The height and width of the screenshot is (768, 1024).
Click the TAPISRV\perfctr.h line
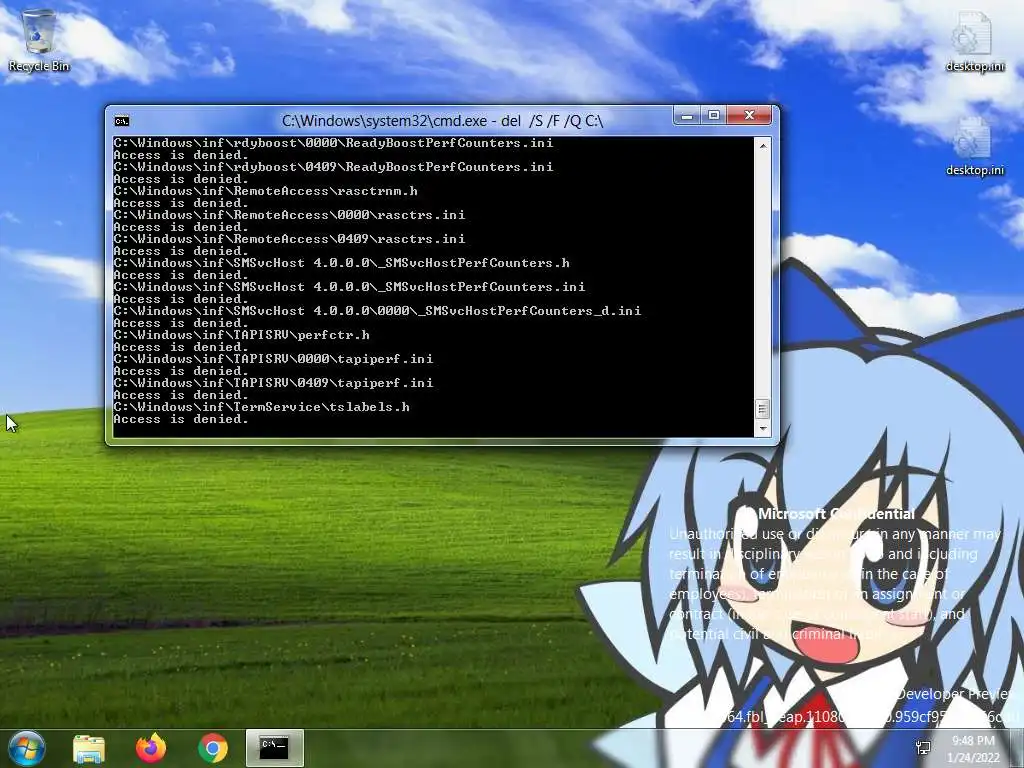(x=242, y=335)
